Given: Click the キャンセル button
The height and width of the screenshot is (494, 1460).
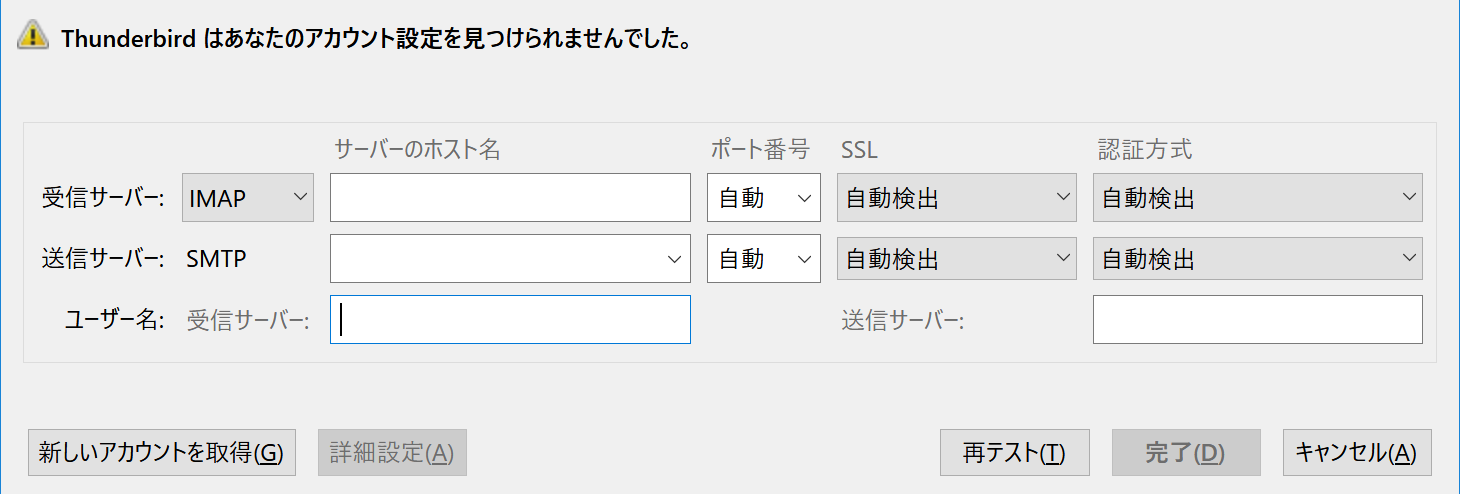Looking at the screenshot, I should [1357, 453].
